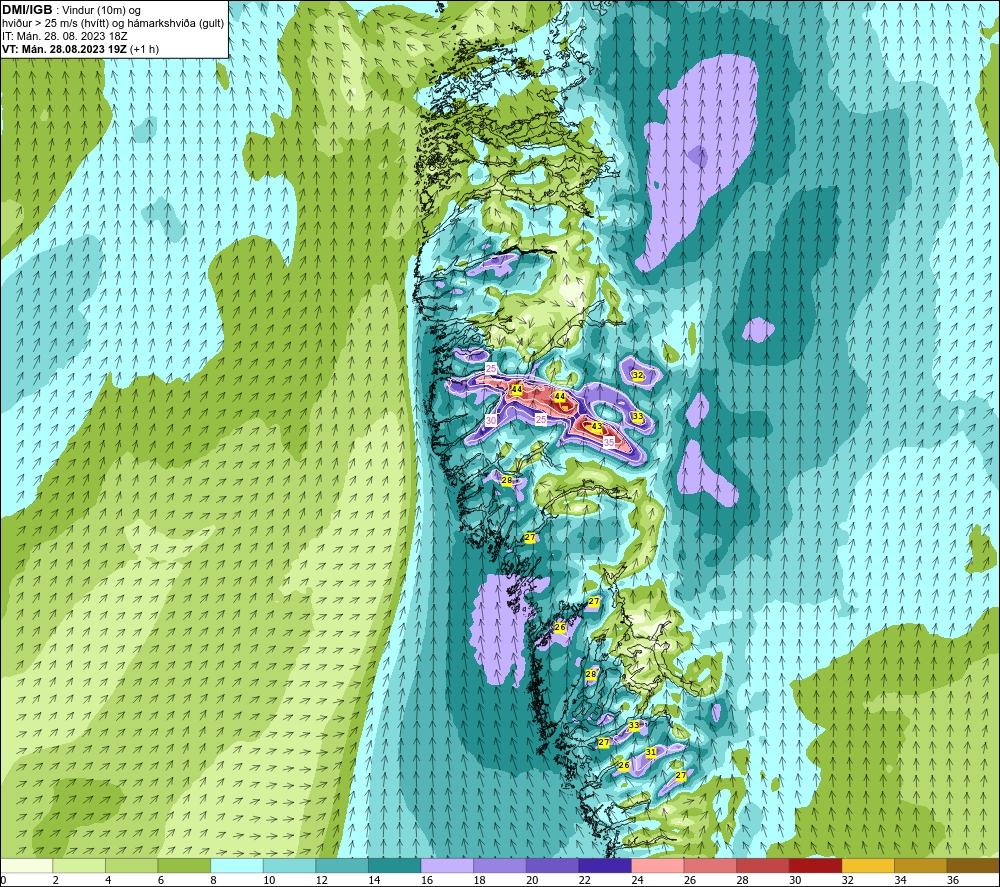Click the 26–28 m/s salmon legend swatch
Viewport: 1000px width, 887px height.
pyautogui.click(x=710, y=865)
